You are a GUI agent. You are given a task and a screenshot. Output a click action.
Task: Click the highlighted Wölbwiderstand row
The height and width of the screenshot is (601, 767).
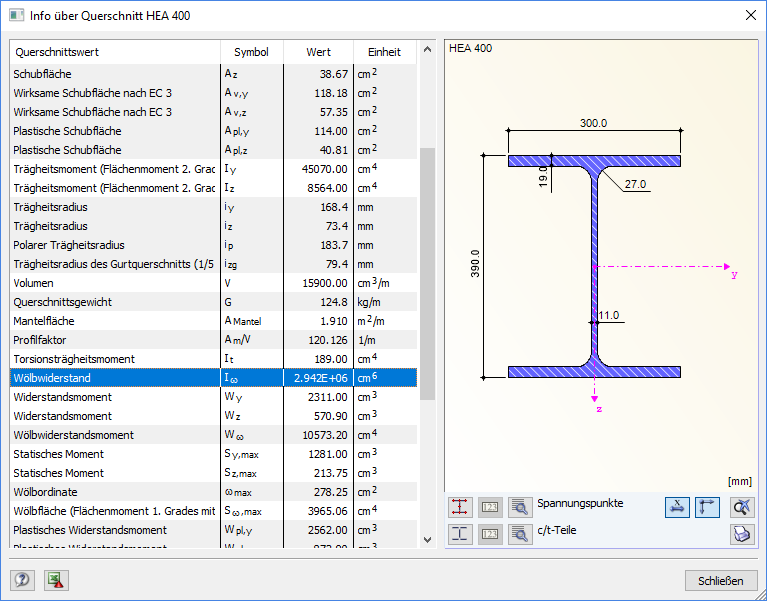(x=213, y=378)
